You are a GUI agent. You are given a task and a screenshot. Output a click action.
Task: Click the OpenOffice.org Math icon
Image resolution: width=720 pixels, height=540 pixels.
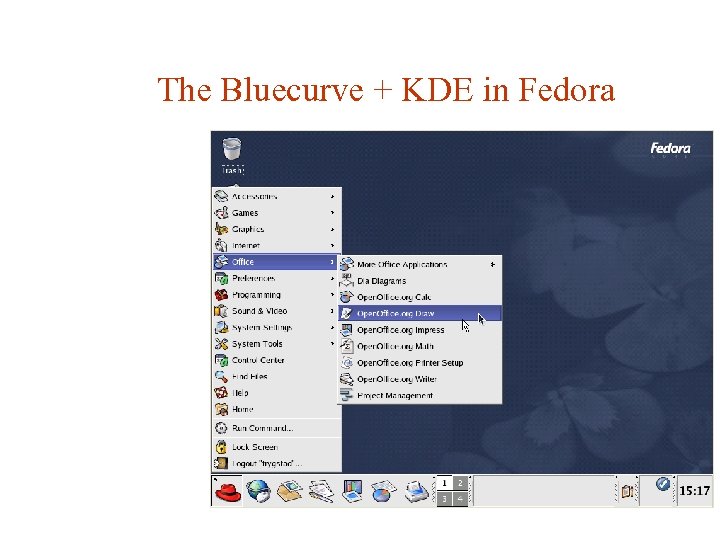point(347,346)
